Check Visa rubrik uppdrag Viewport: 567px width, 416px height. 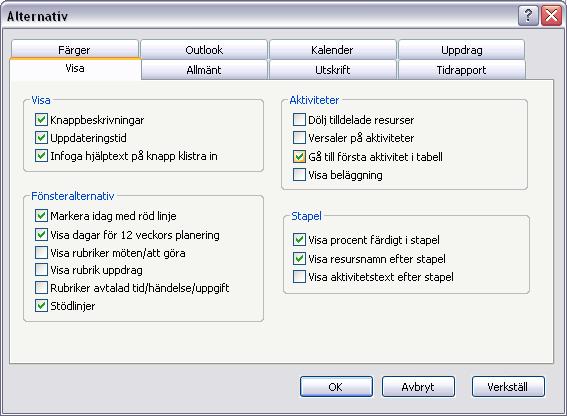pos(41,269)
